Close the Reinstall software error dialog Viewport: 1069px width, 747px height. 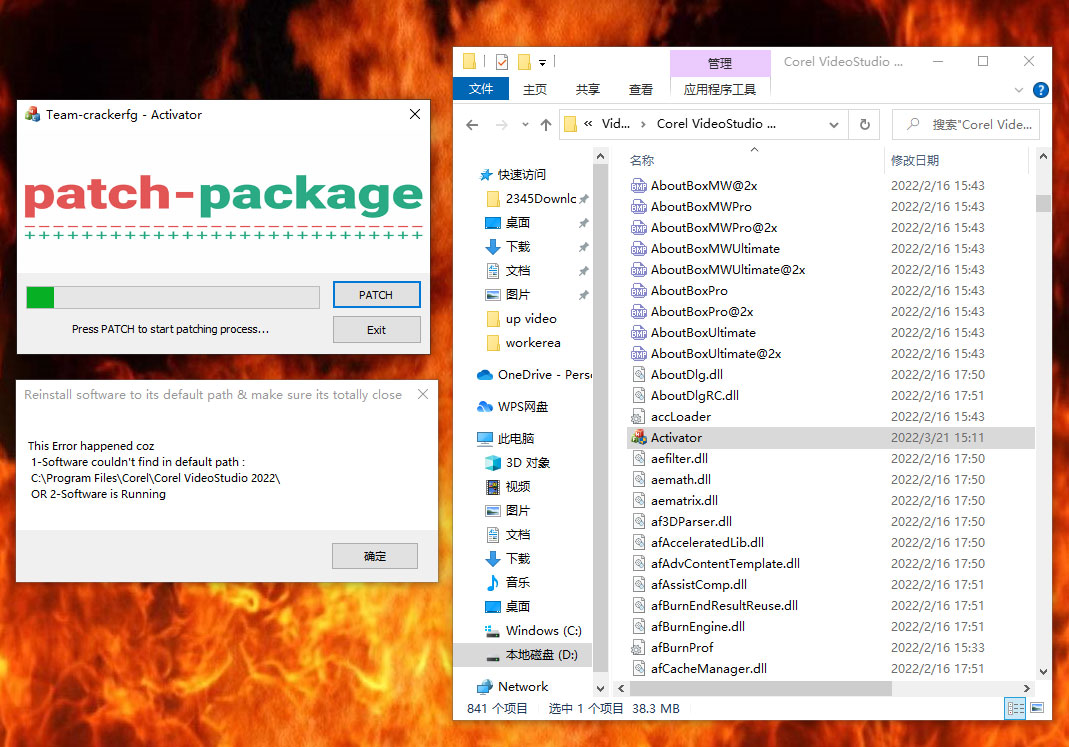pyautogui.click(x=423, y=395)
